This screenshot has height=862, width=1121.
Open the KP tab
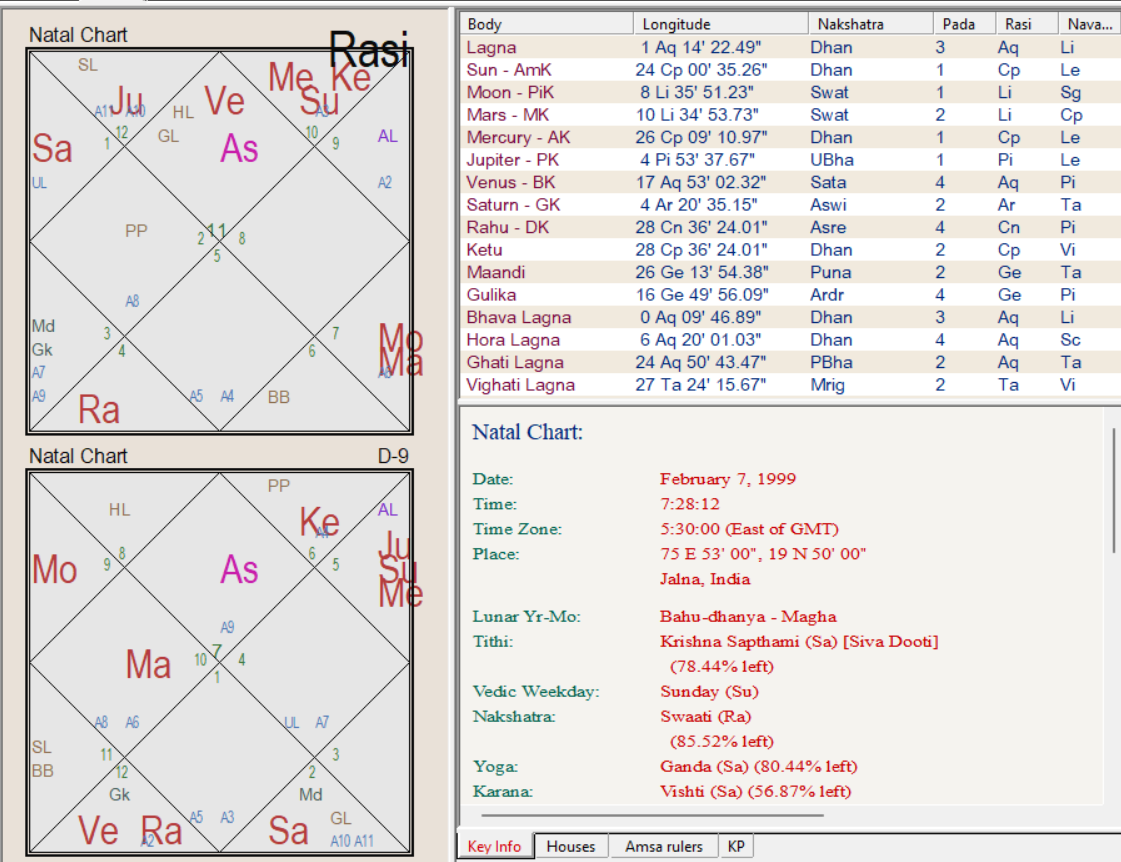[x=736, y=846]
